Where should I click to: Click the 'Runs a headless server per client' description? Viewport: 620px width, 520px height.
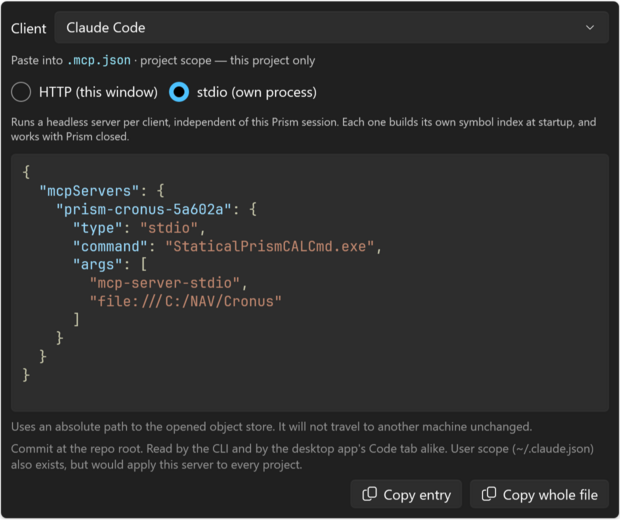[x=303, y=129]
